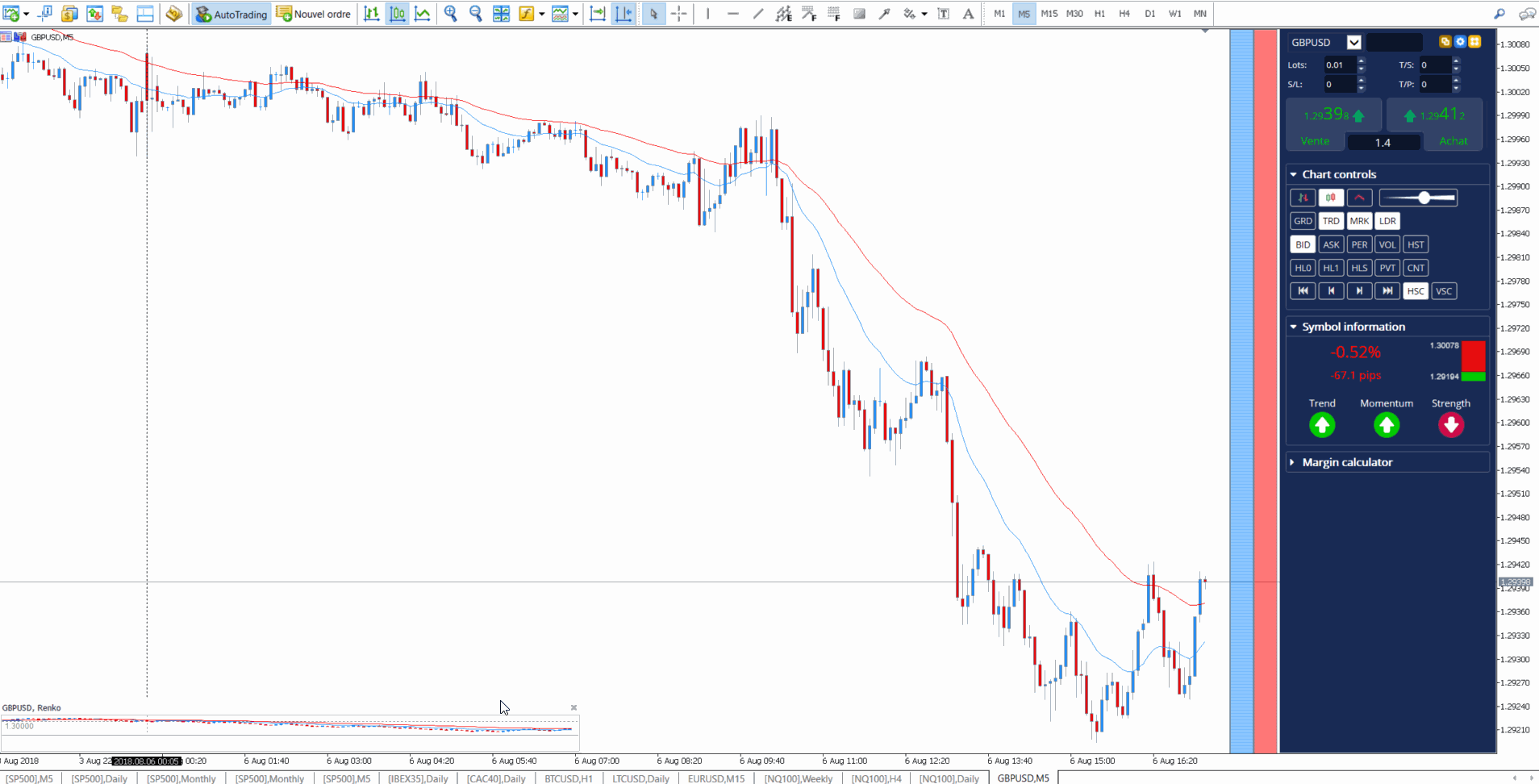1539x784 pixels.
Task: Toggle chart auto scroll icon
Action: coord(598,14)
